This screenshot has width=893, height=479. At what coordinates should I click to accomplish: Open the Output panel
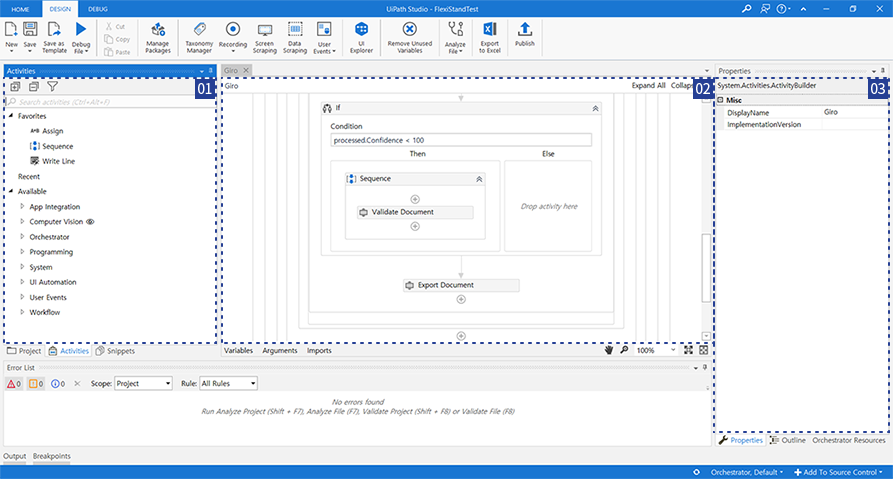(15, 456)
